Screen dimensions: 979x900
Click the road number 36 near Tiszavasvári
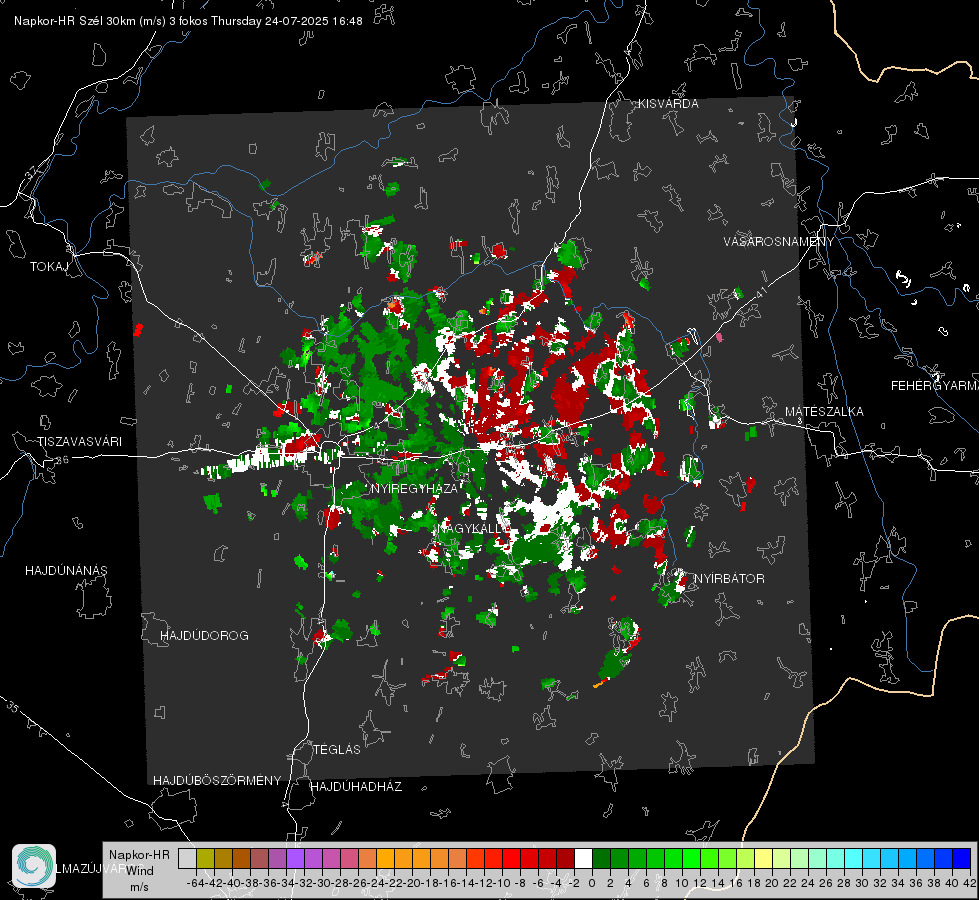[x=62, y=460]
